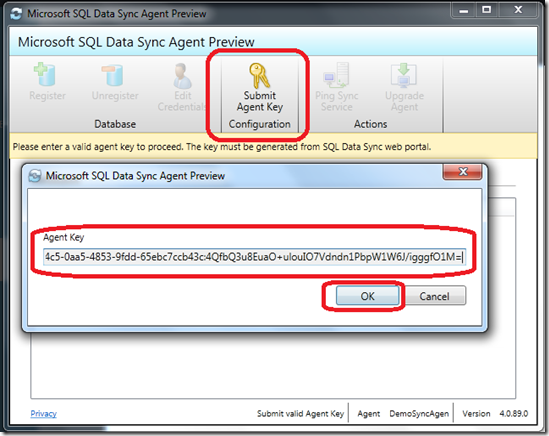Viewport: 549px width, 436px height.
Task: Cancel the Agent Key dialog
Action: click(434, 296)
